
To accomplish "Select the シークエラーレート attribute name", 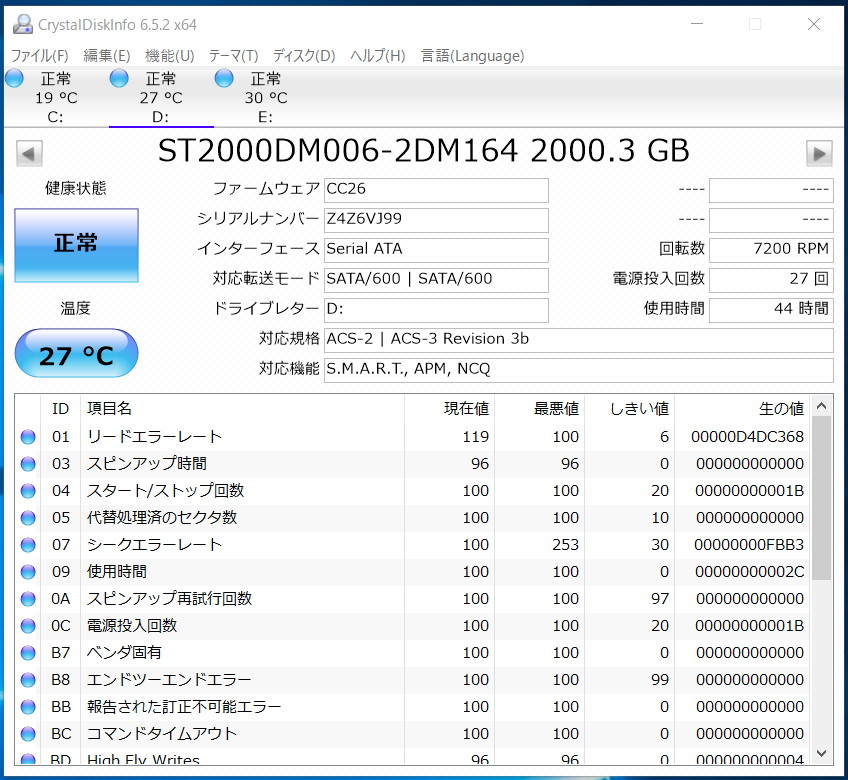I will point(155,545).
